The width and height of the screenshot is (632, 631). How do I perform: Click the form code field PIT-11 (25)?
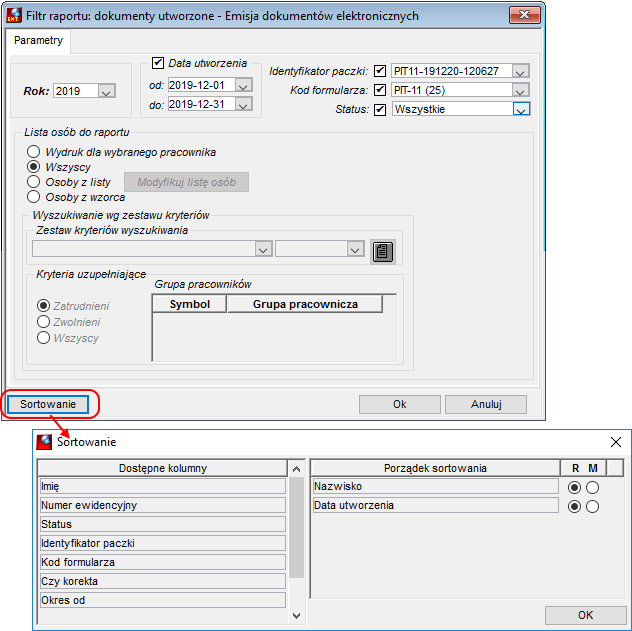[x=452, y=90]
